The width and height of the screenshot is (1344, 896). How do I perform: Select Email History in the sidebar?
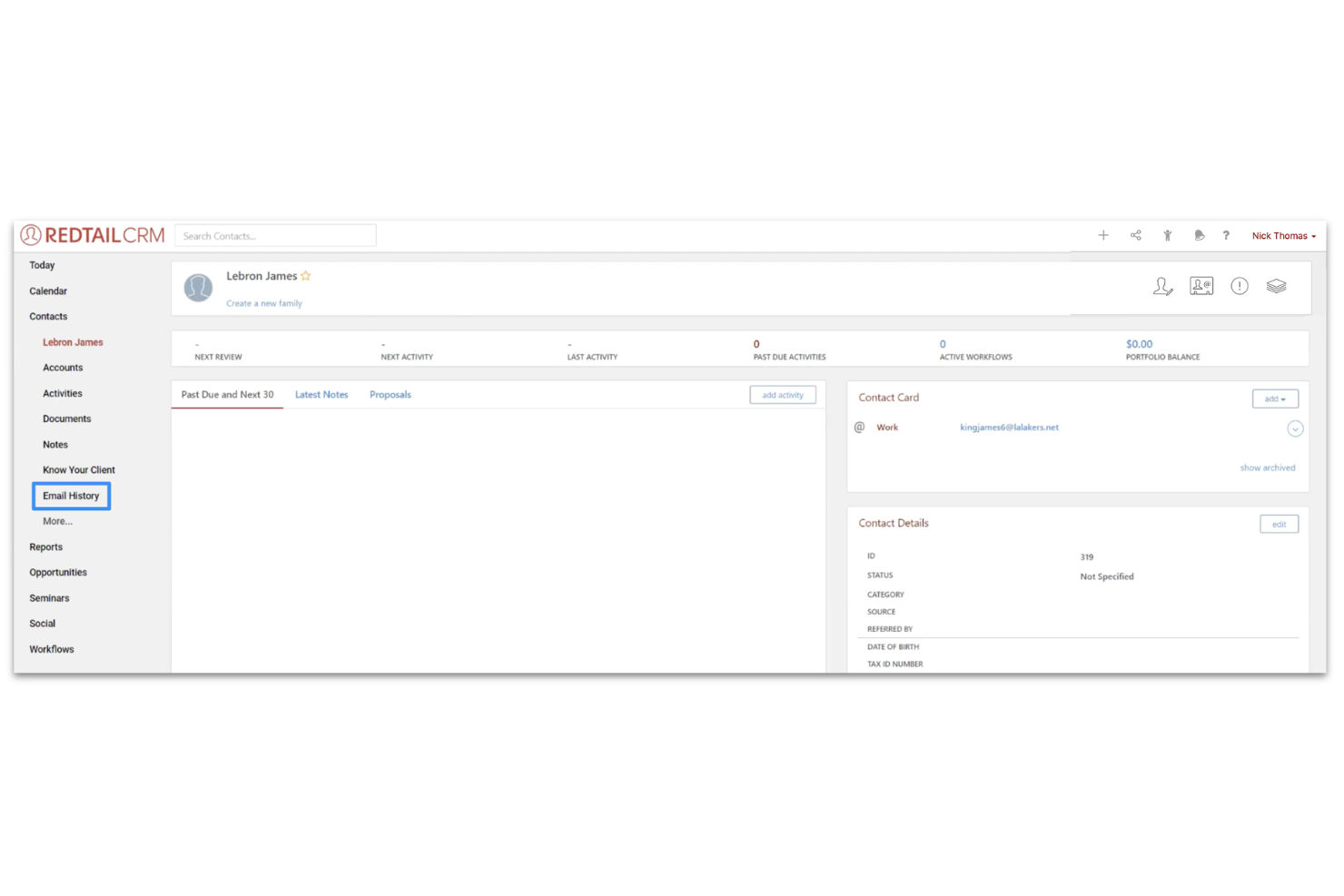[x=71, y=496]
